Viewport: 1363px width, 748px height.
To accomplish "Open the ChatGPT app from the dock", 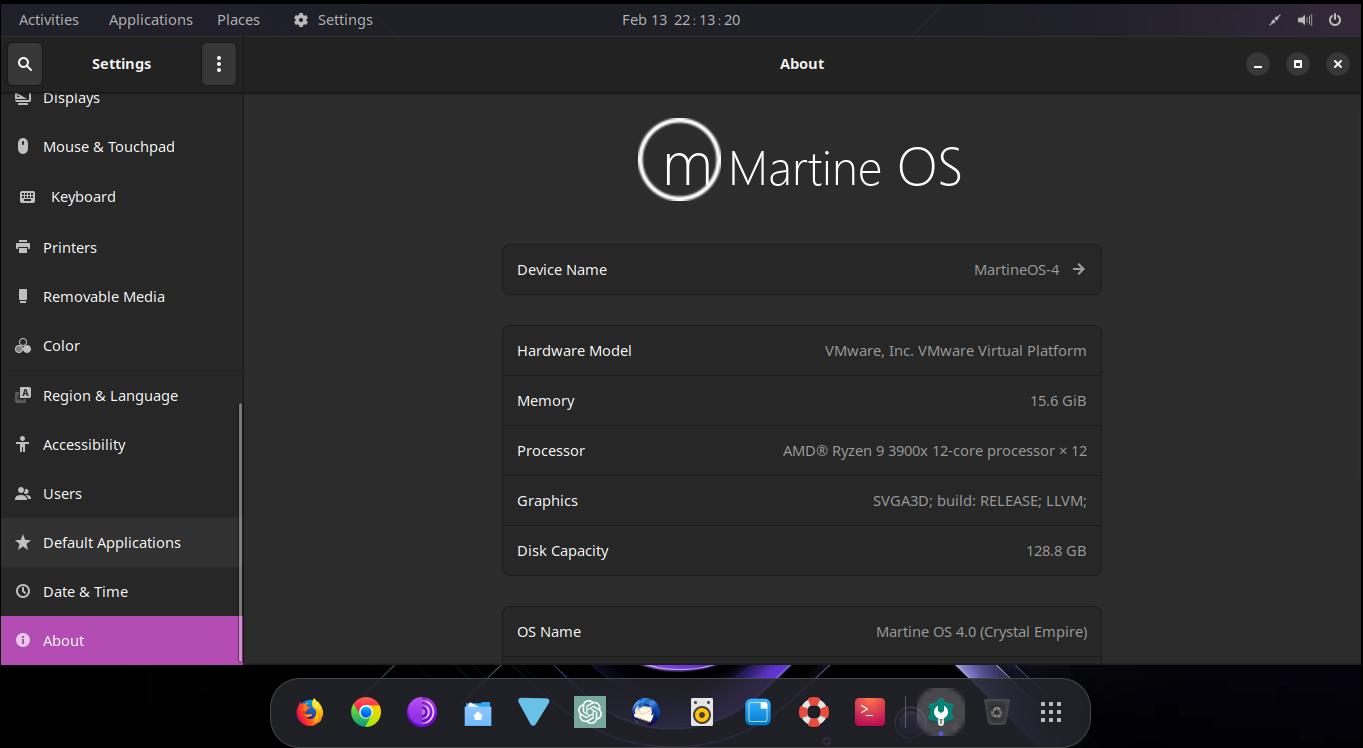I will (x=590, y=712).
